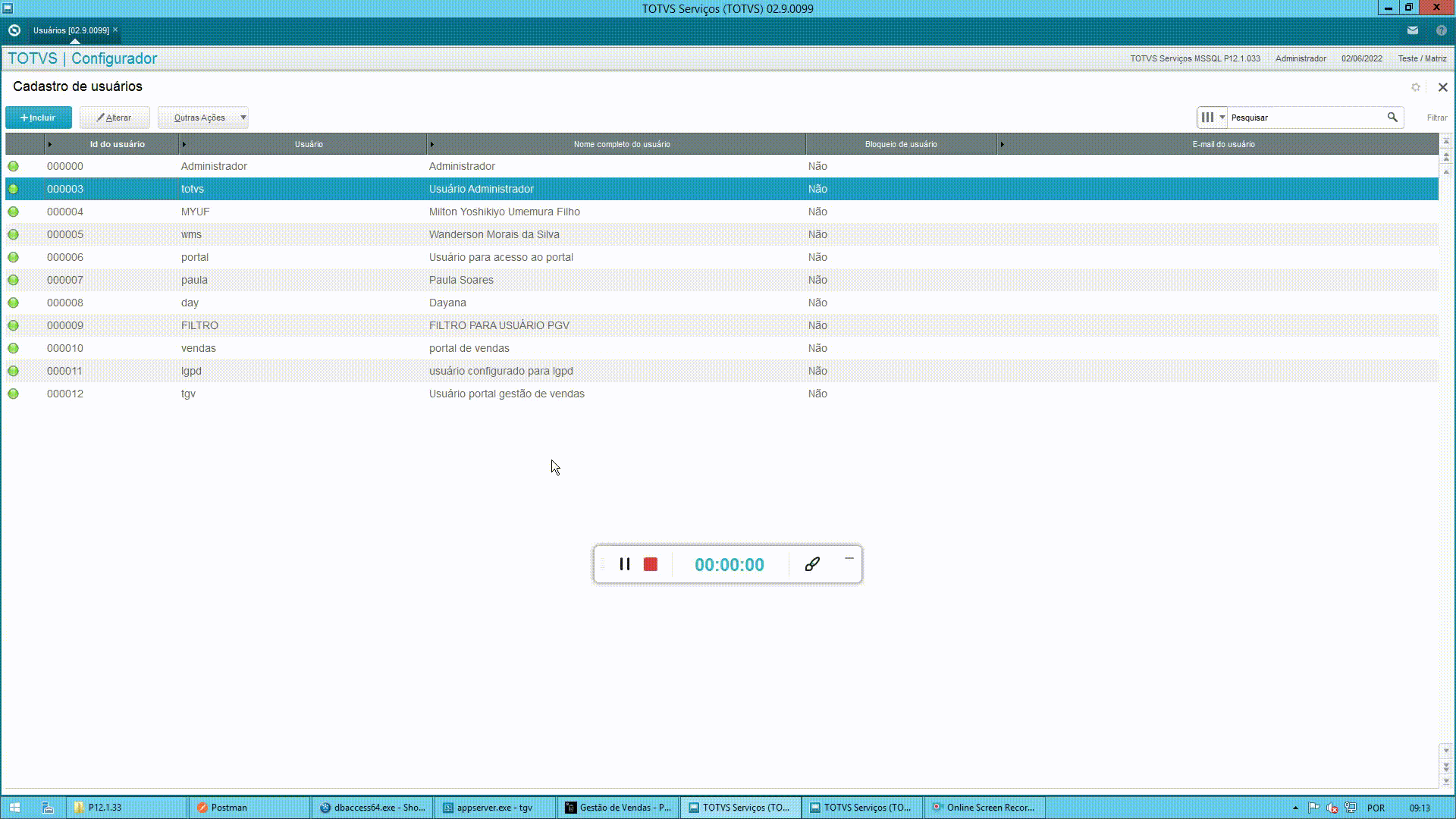Screen dimensions: 1456x819
Task: Select the Paula Soares row
Action: pos(721,280)
